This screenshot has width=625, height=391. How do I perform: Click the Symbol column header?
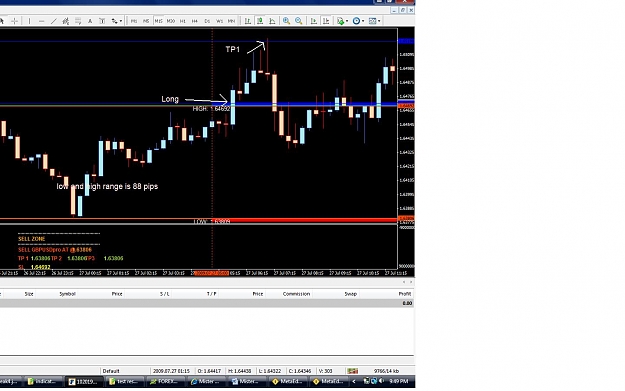pyautogui.click(x=67, y=294)
